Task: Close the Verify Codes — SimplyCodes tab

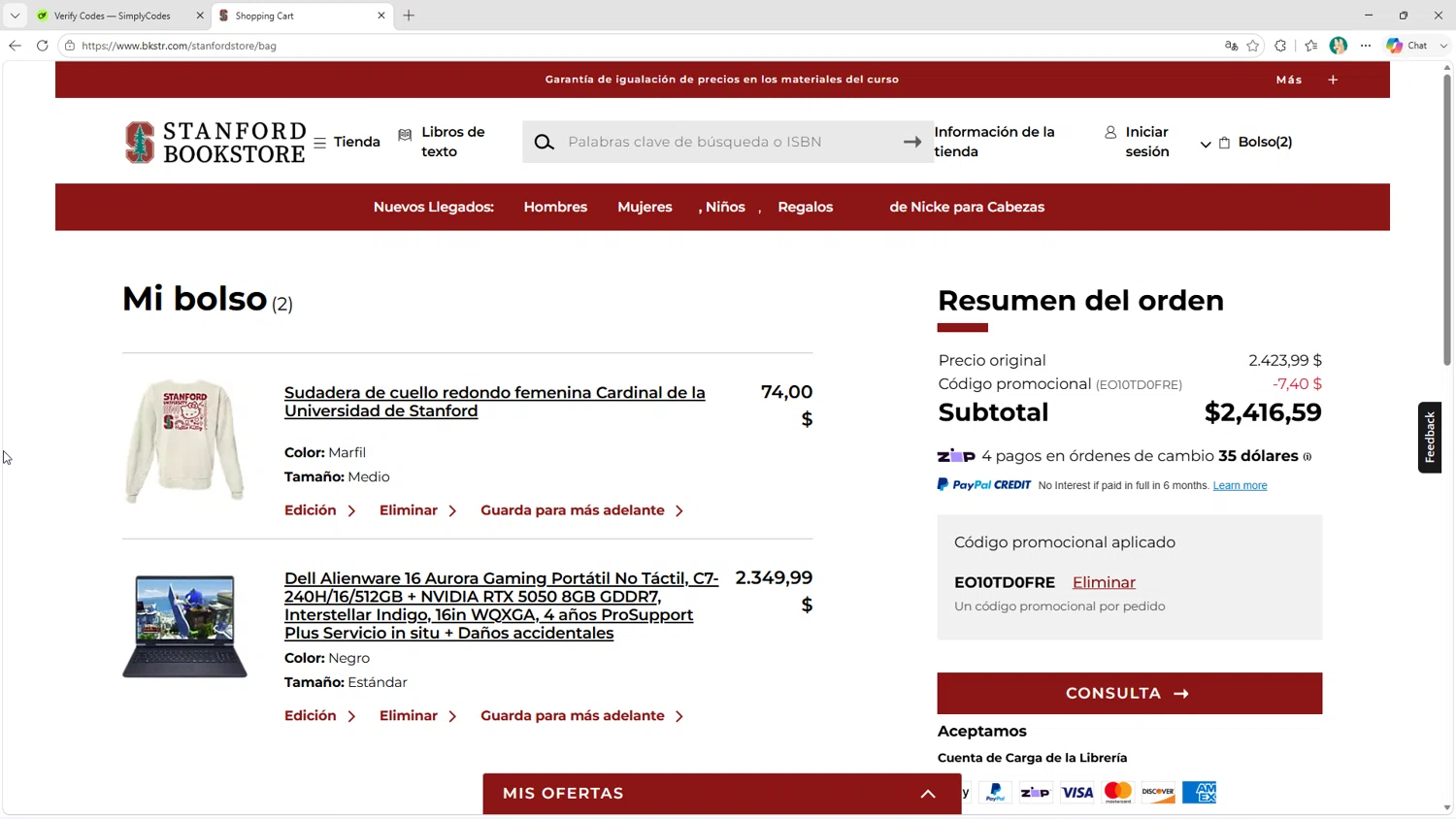Action: 200,16
